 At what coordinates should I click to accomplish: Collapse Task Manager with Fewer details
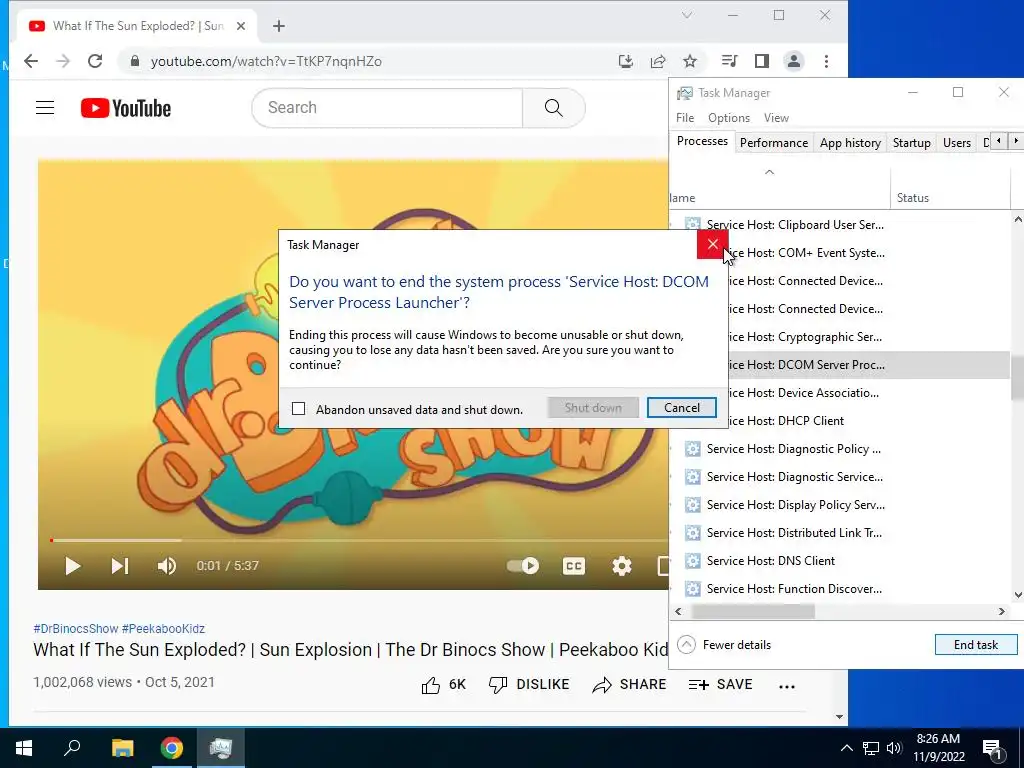(724, 645)
